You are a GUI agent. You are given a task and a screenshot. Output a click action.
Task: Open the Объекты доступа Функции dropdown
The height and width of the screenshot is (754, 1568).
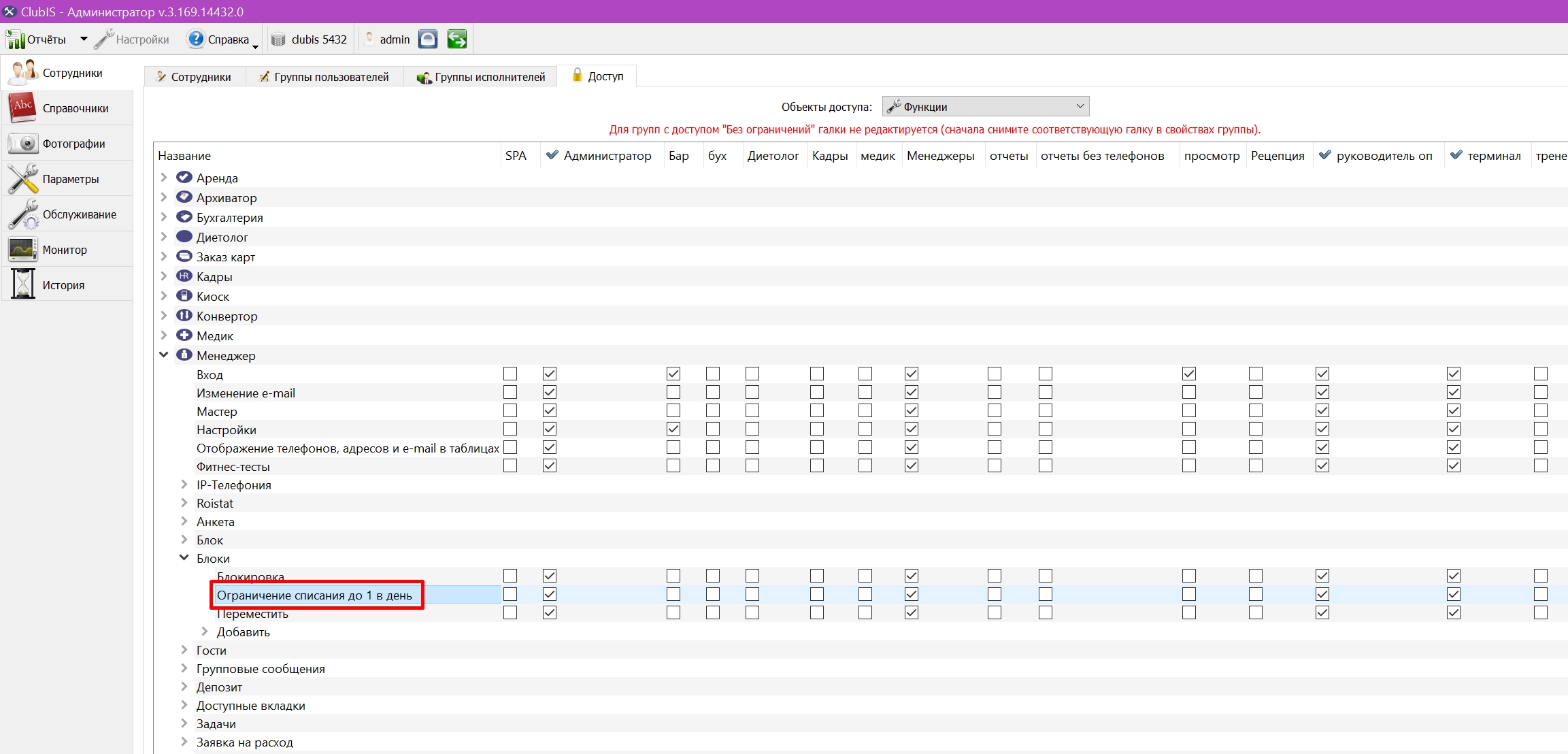click(x=986, y=107)
